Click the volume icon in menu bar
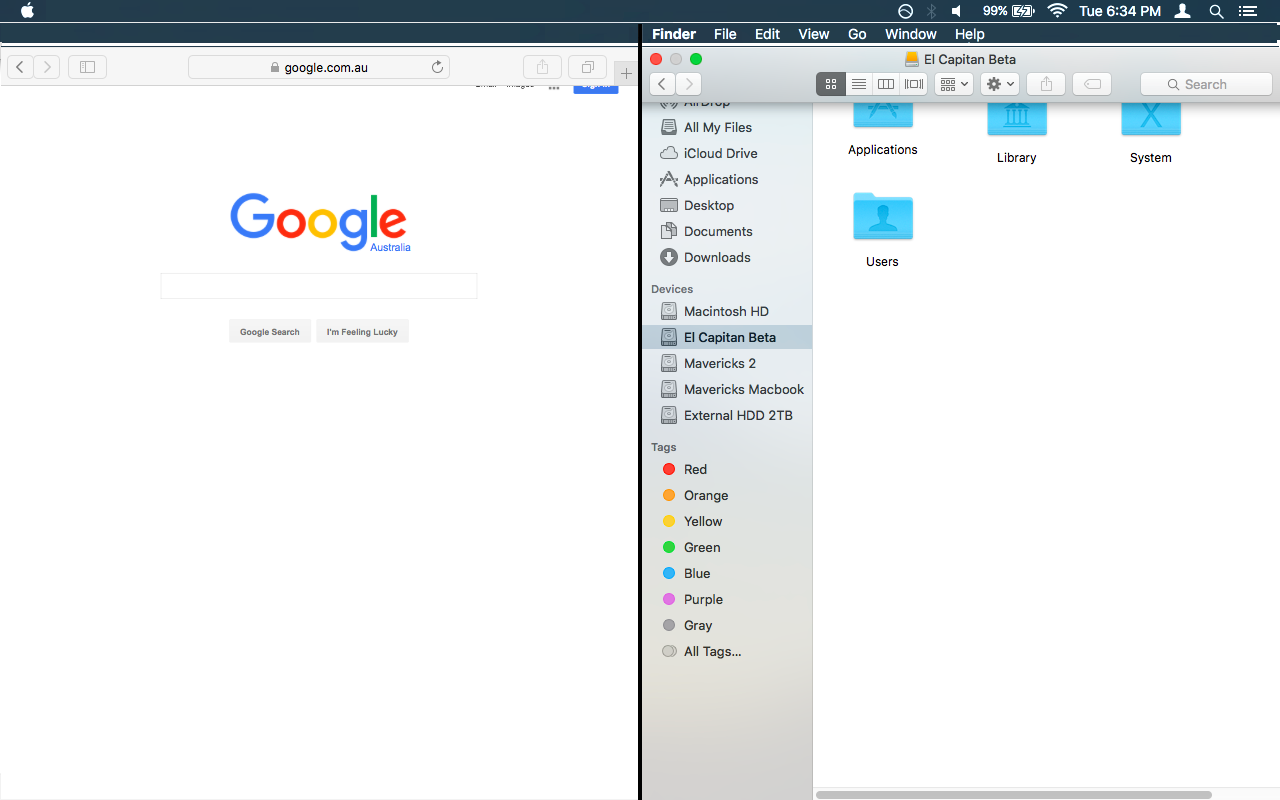The height and width of the screenshot is (800, 1280). [957, 11]
